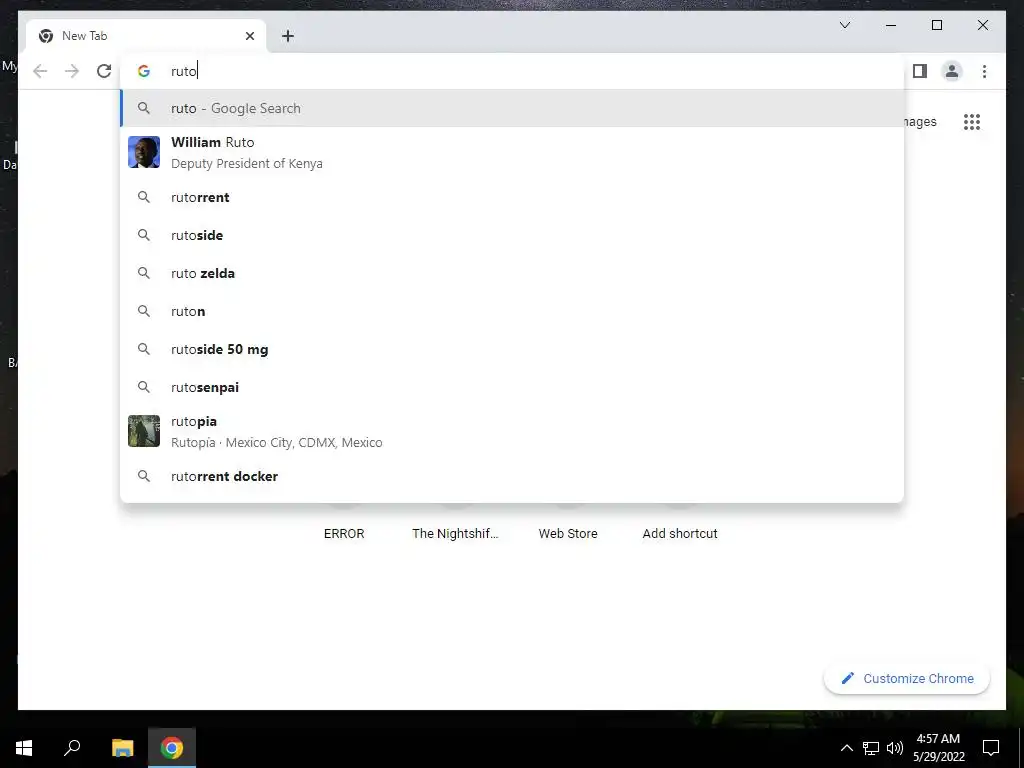Toggle the side panel icon
Viewport: 1024px width, 768px height.
920,71
